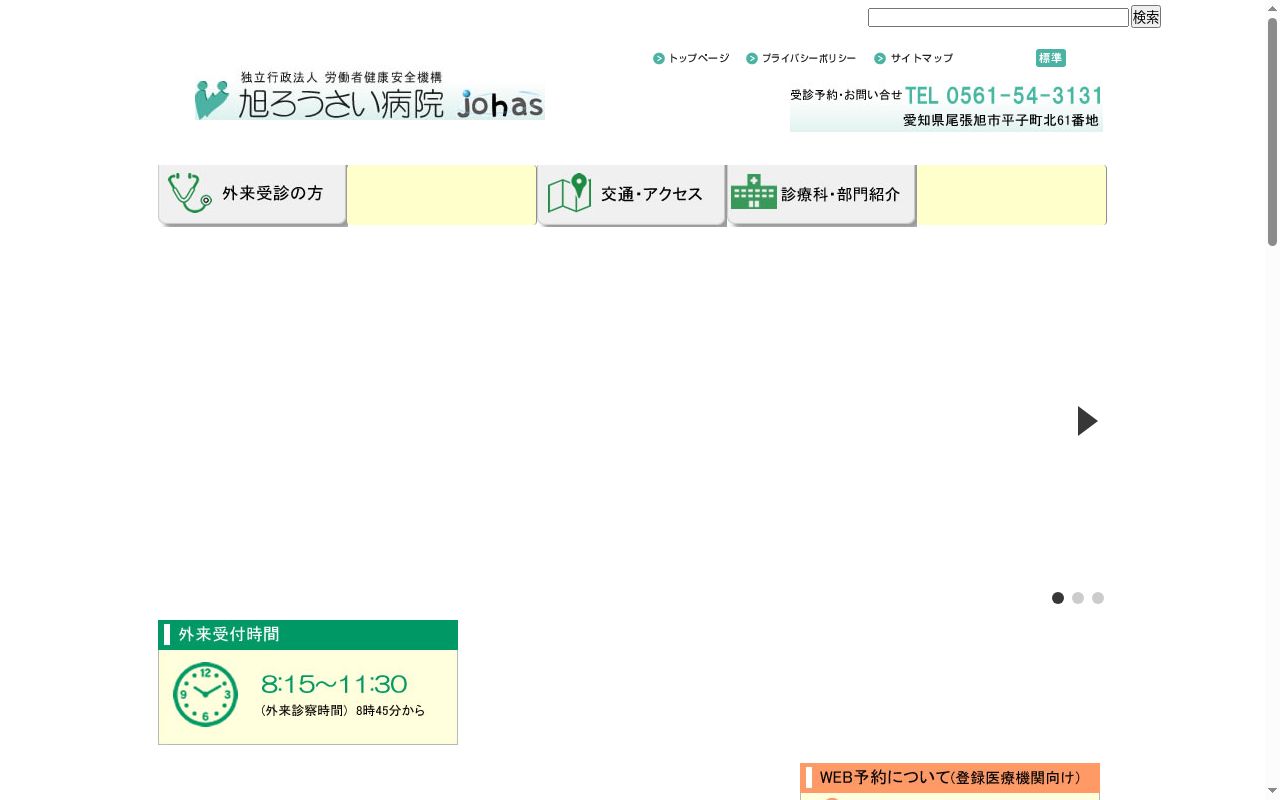Screen dimensions: 1280x800
Task: Advance slideshow with the next arrow
Action: click(1087, 421)
